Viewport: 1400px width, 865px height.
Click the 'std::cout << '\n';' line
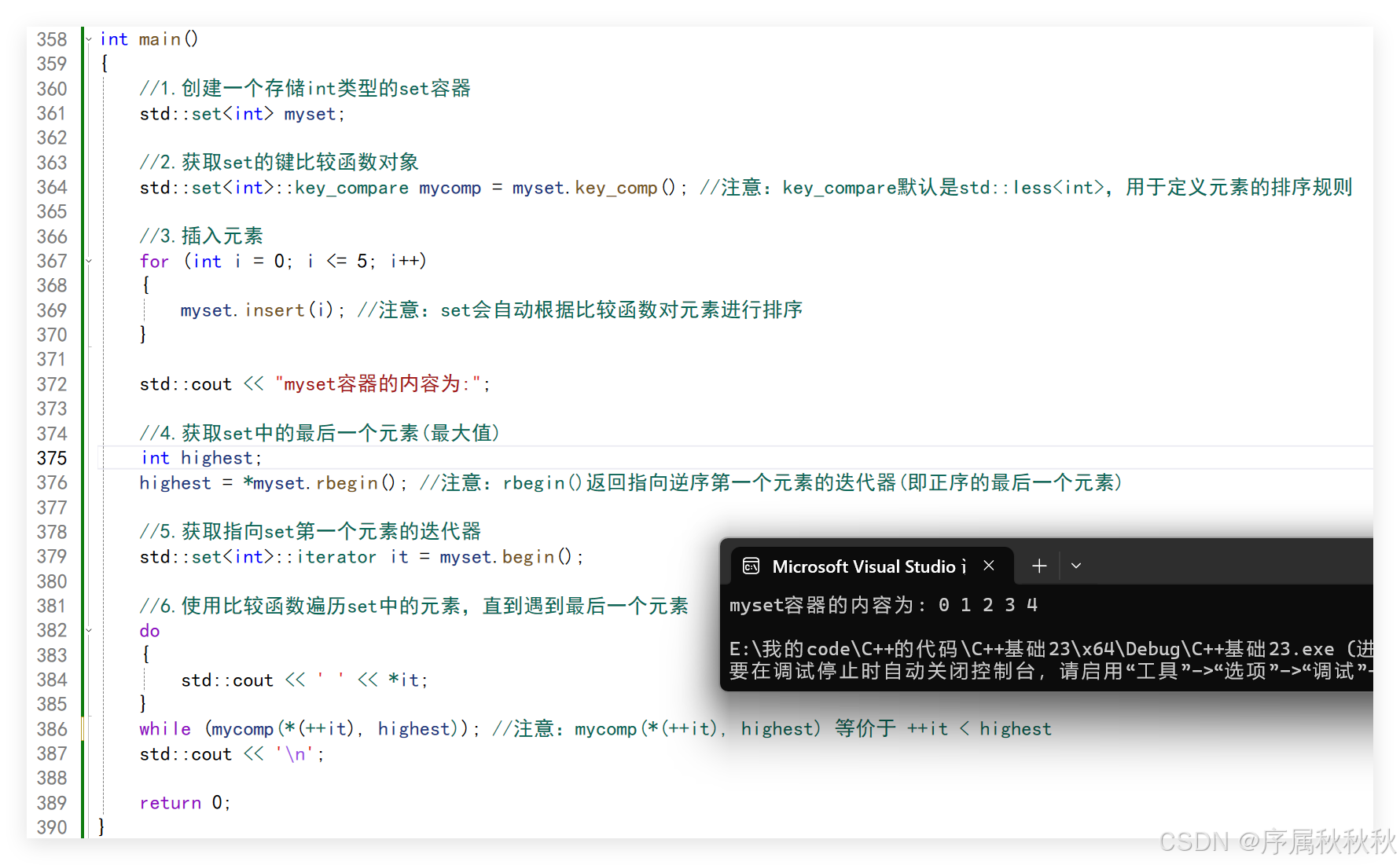click(x=232, y=754)
